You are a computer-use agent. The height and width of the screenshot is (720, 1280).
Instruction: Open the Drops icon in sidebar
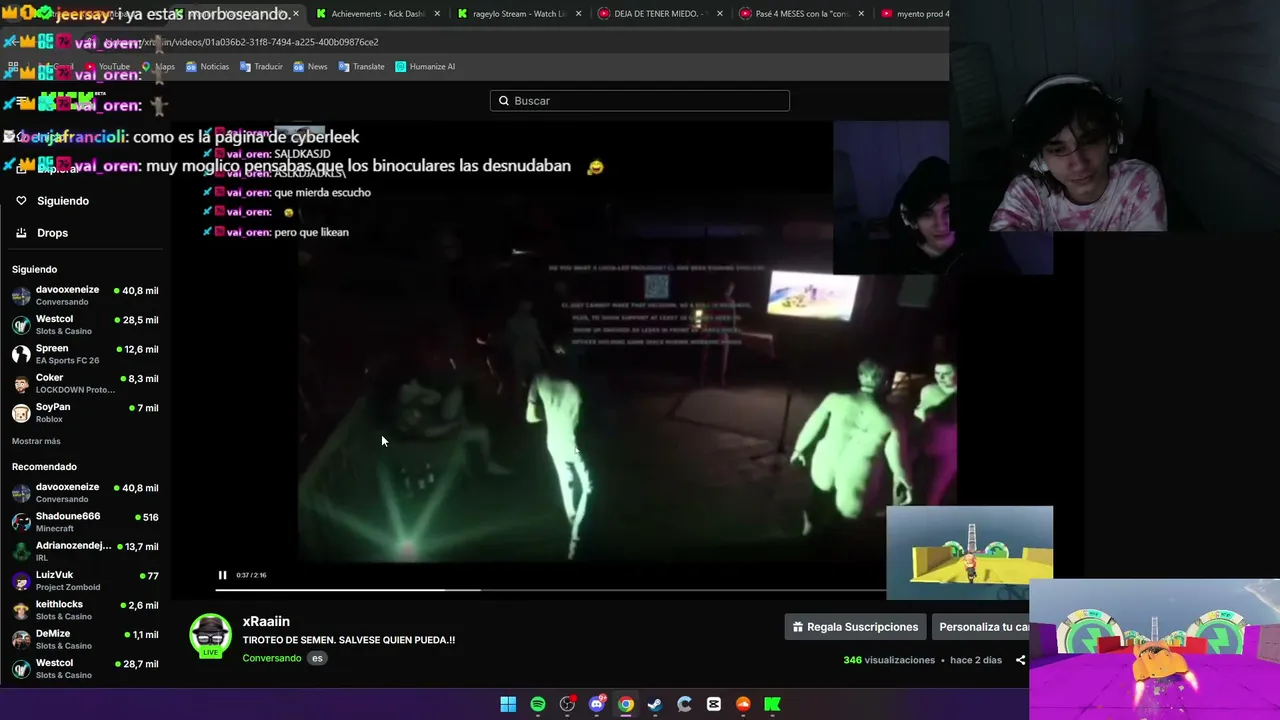click(x=21, y=233)
